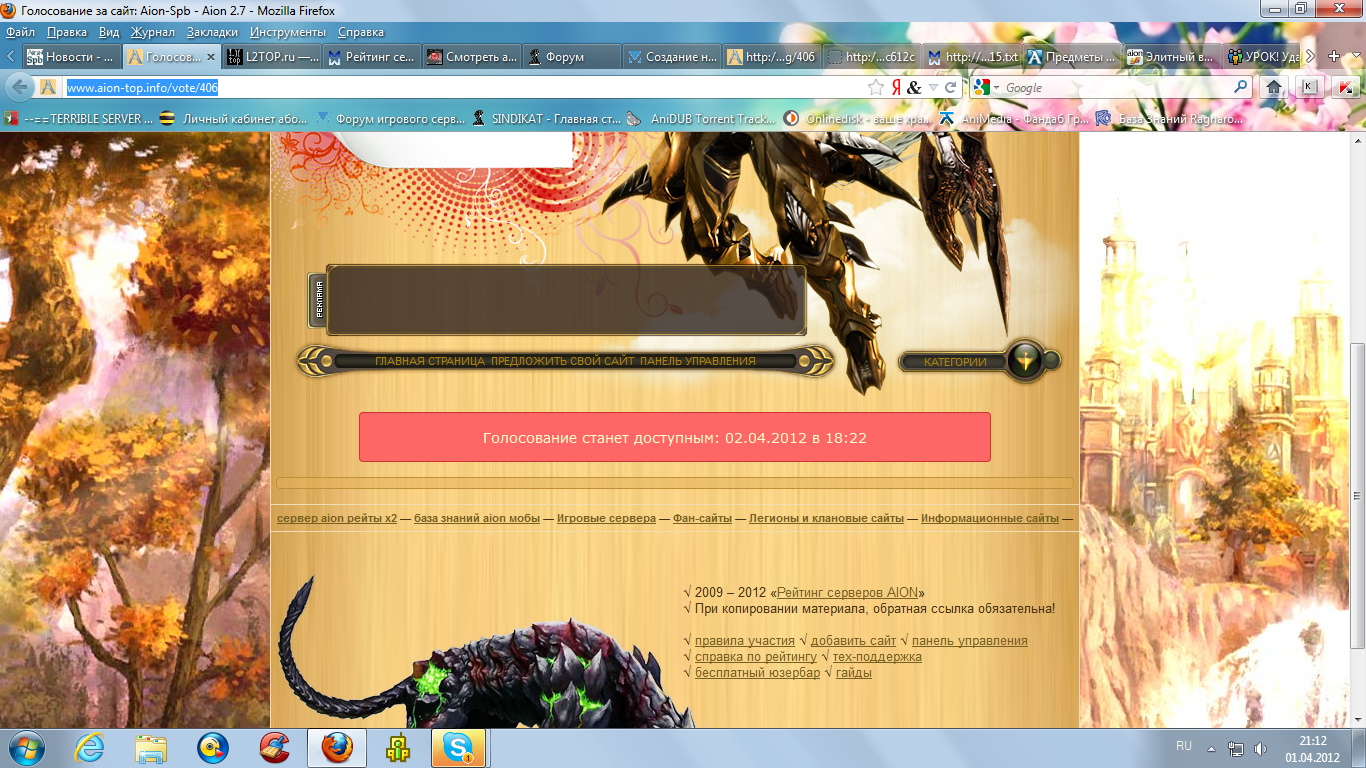Open the 'SINDIKAT - Главная ст...' bookmark

546,119
